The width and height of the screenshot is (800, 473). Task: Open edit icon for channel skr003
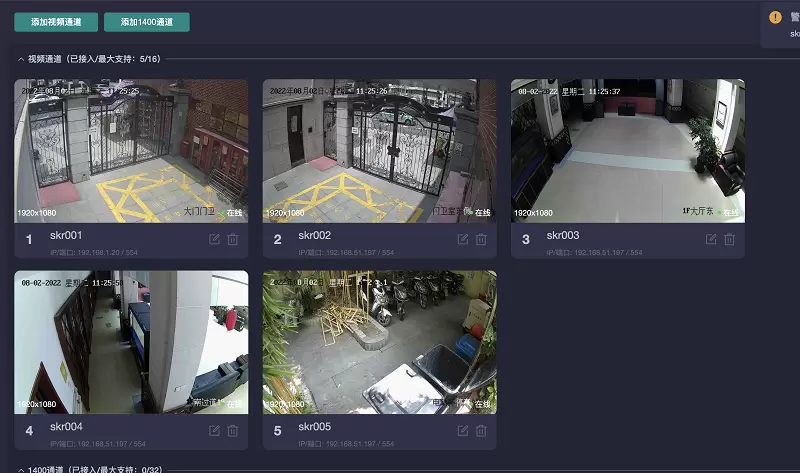coord(711,239)
